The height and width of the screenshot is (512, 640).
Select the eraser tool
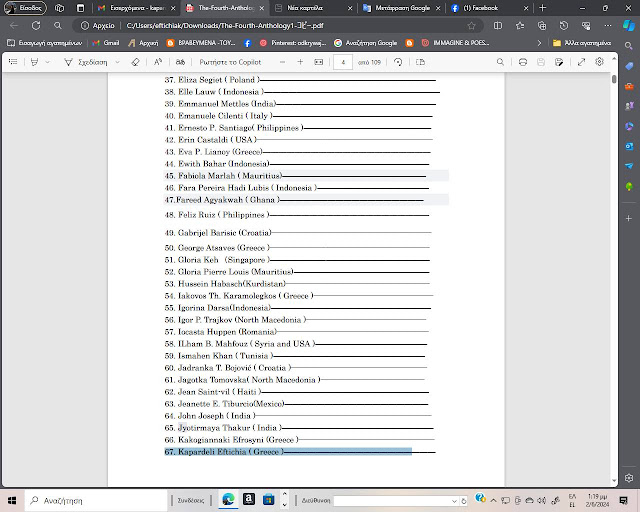click(x=136, y=62)
